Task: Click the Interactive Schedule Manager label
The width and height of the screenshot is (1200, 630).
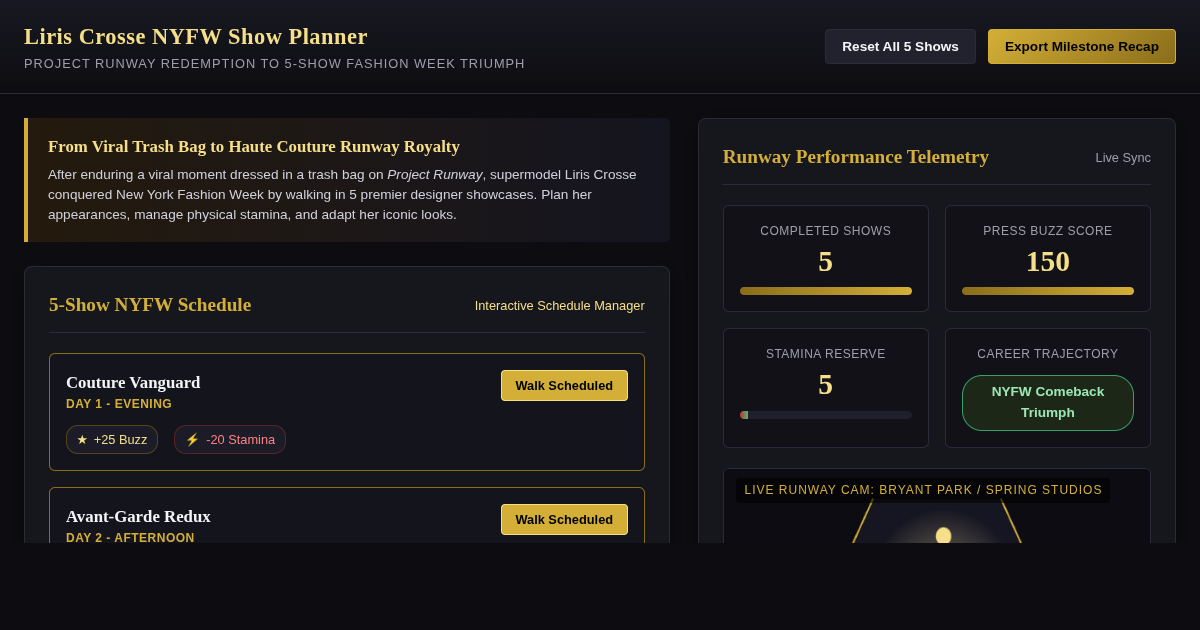Action: pyautogui.click(x=560, y=305)
